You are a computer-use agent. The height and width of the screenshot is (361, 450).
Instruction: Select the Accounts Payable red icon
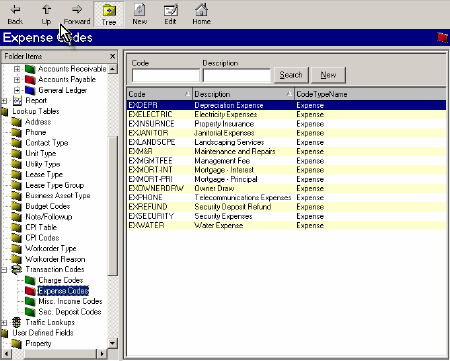[30, 80]
